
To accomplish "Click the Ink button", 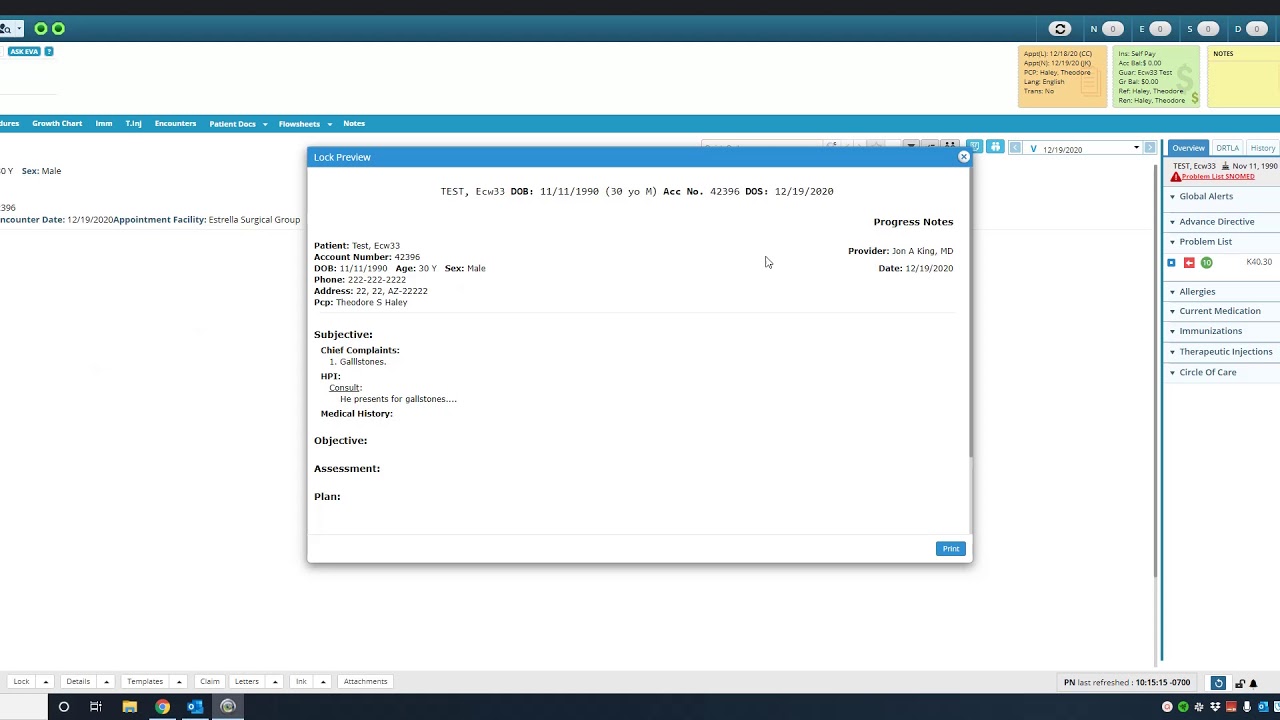I will [301, 682].
